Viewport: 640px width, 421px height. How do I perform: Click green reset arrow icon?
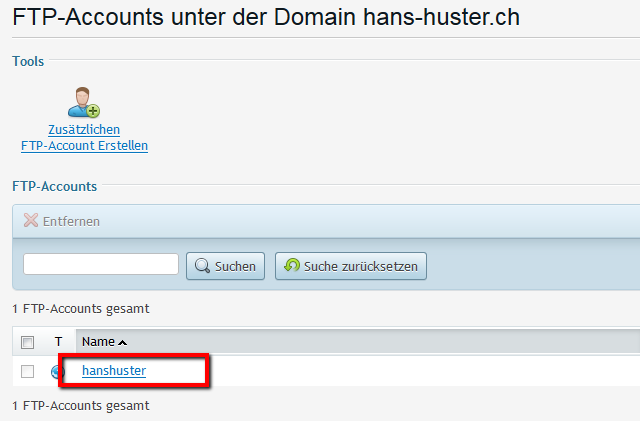pyautogui.click(x=292, y=266)
